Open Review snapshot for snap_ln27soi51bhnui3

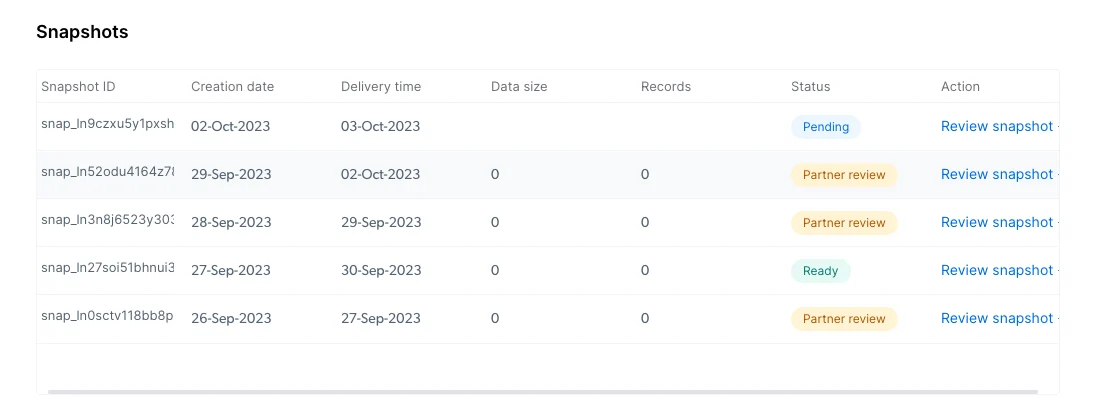pyautogui.click(x=997, y=270)
